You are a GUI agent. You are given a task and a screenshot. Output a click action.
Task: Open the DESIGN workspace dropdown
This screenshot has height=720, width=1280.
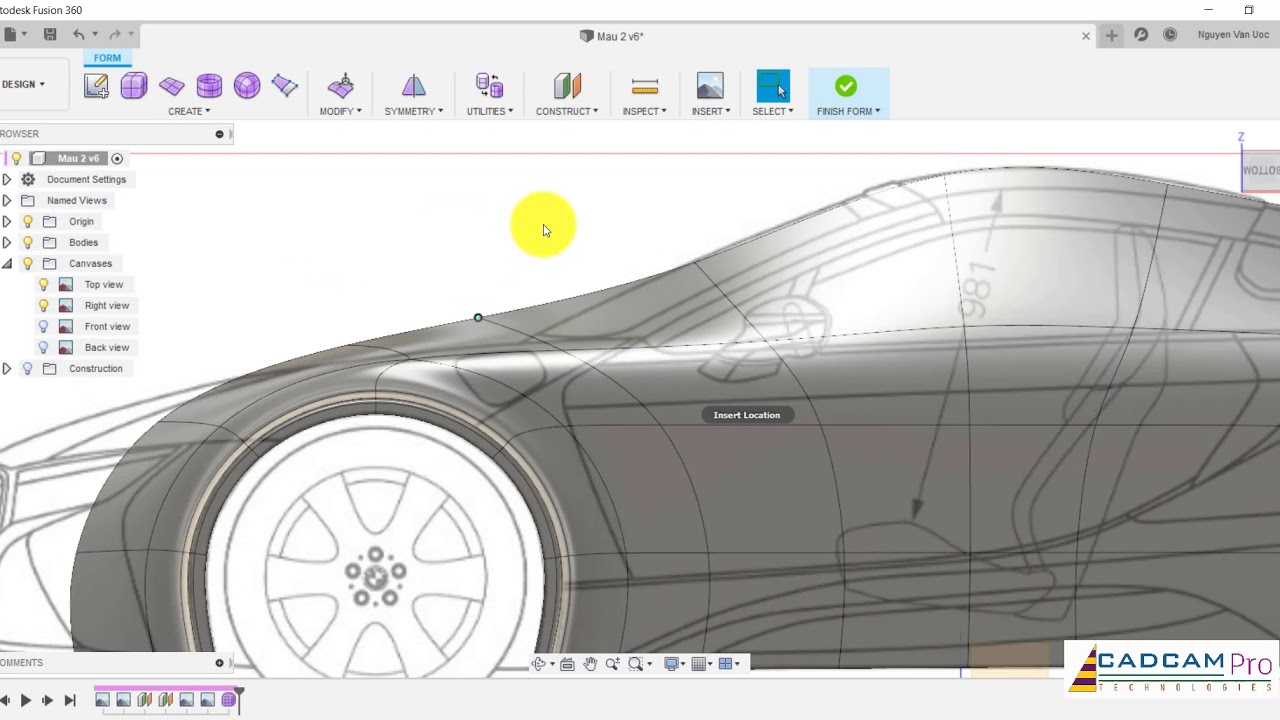pos(23,84)
